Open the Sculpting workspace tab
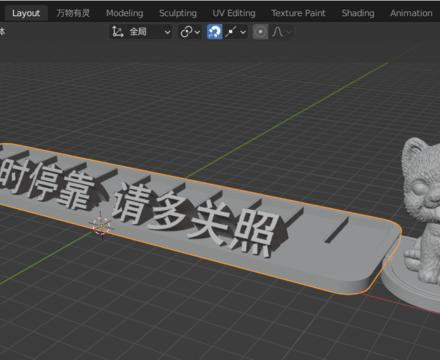The image size is (440, 360). pos(178,13)
